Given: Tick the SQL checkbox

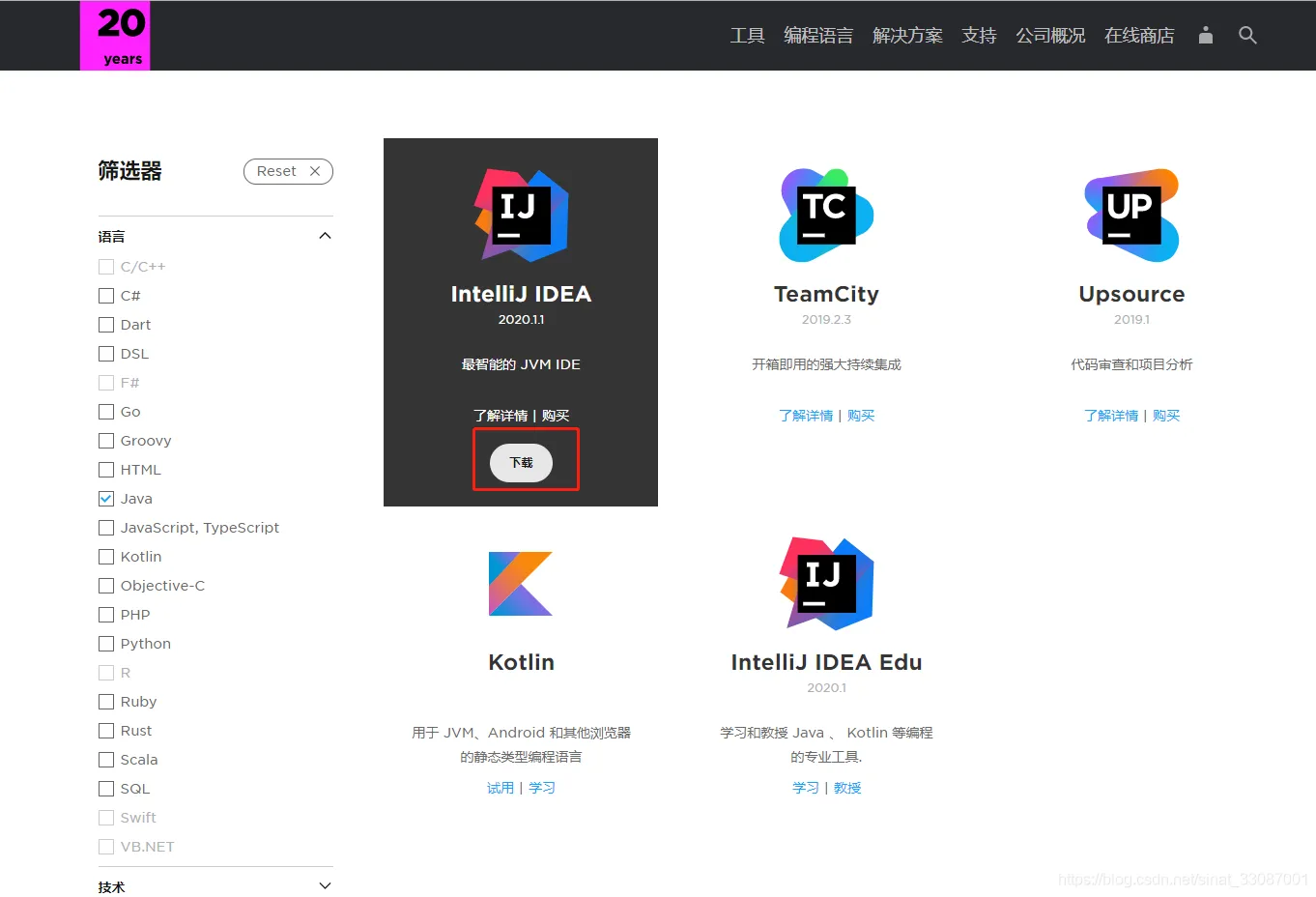Looking at the screenshot, I should [106, 789].
